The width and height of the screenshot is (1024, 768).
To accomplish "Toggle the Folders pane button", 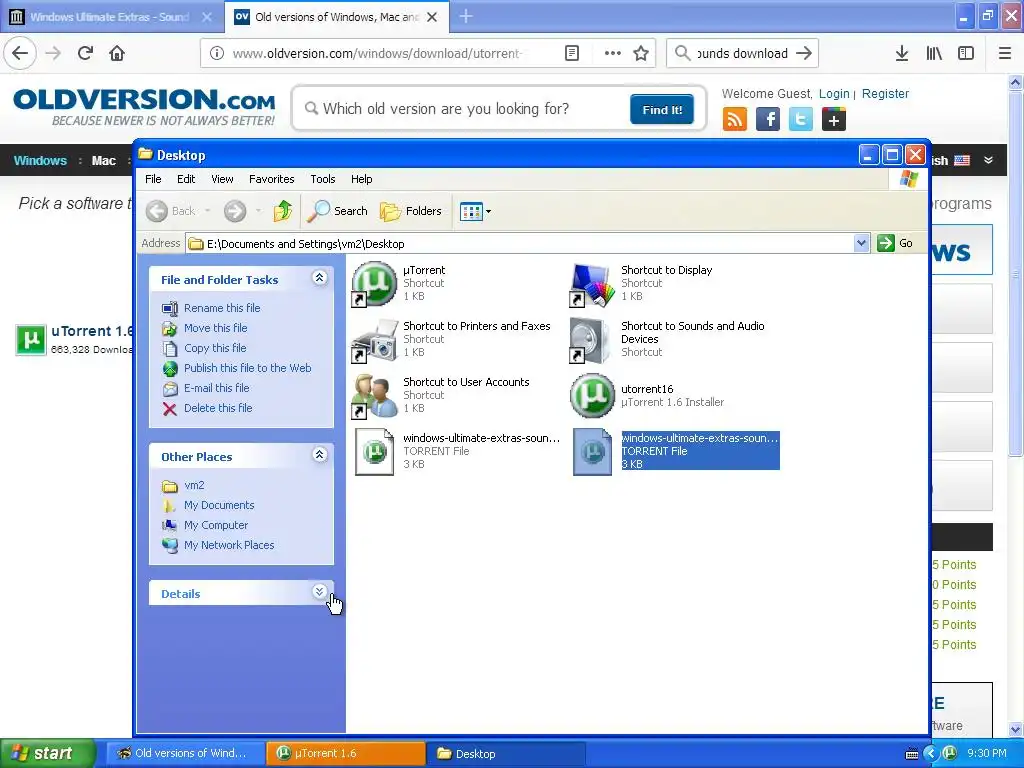I will coord(411,211).
